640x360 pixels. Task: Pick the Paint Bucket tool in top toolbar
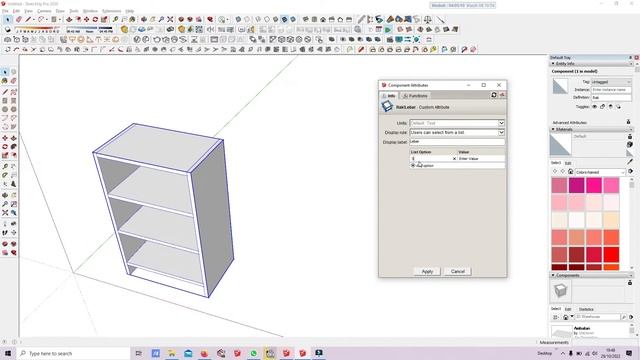(132, 19)
